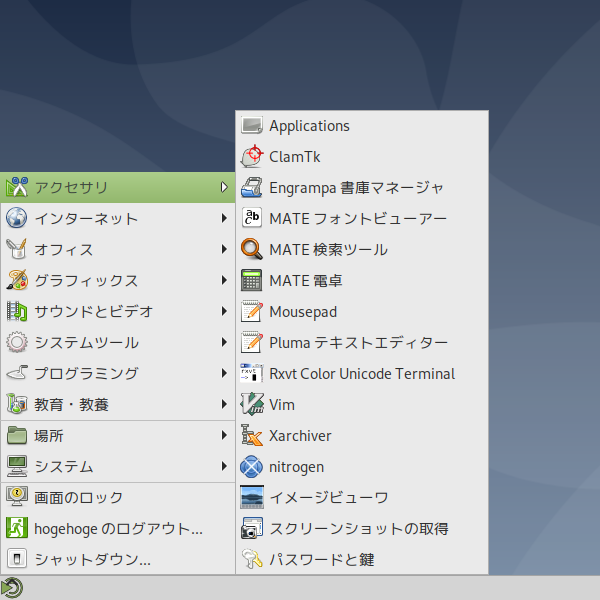Launch ClamTk via its target icon
This screenshot has height=600, width=600.
(251, 157)
